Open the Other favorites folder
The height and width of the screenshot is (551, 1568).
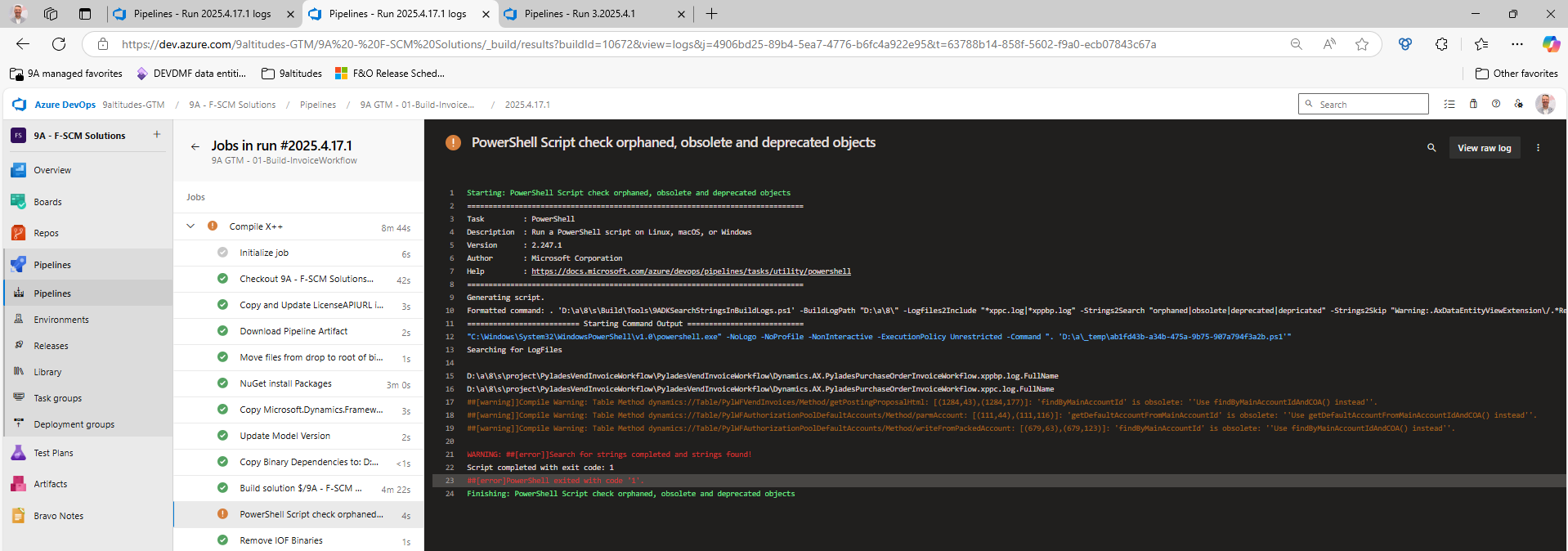pyautogui.click(x=1516, y=74)
